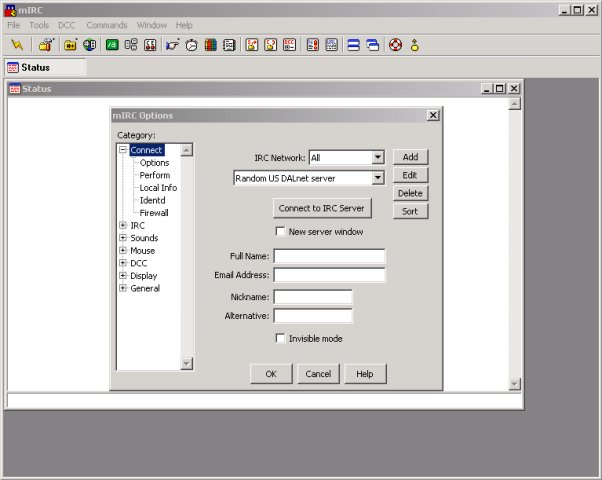Image resolution: width=602 pixels, height=480 pixels.
Task: Open the IRC Network dropdown
Action: click(377, 157)
